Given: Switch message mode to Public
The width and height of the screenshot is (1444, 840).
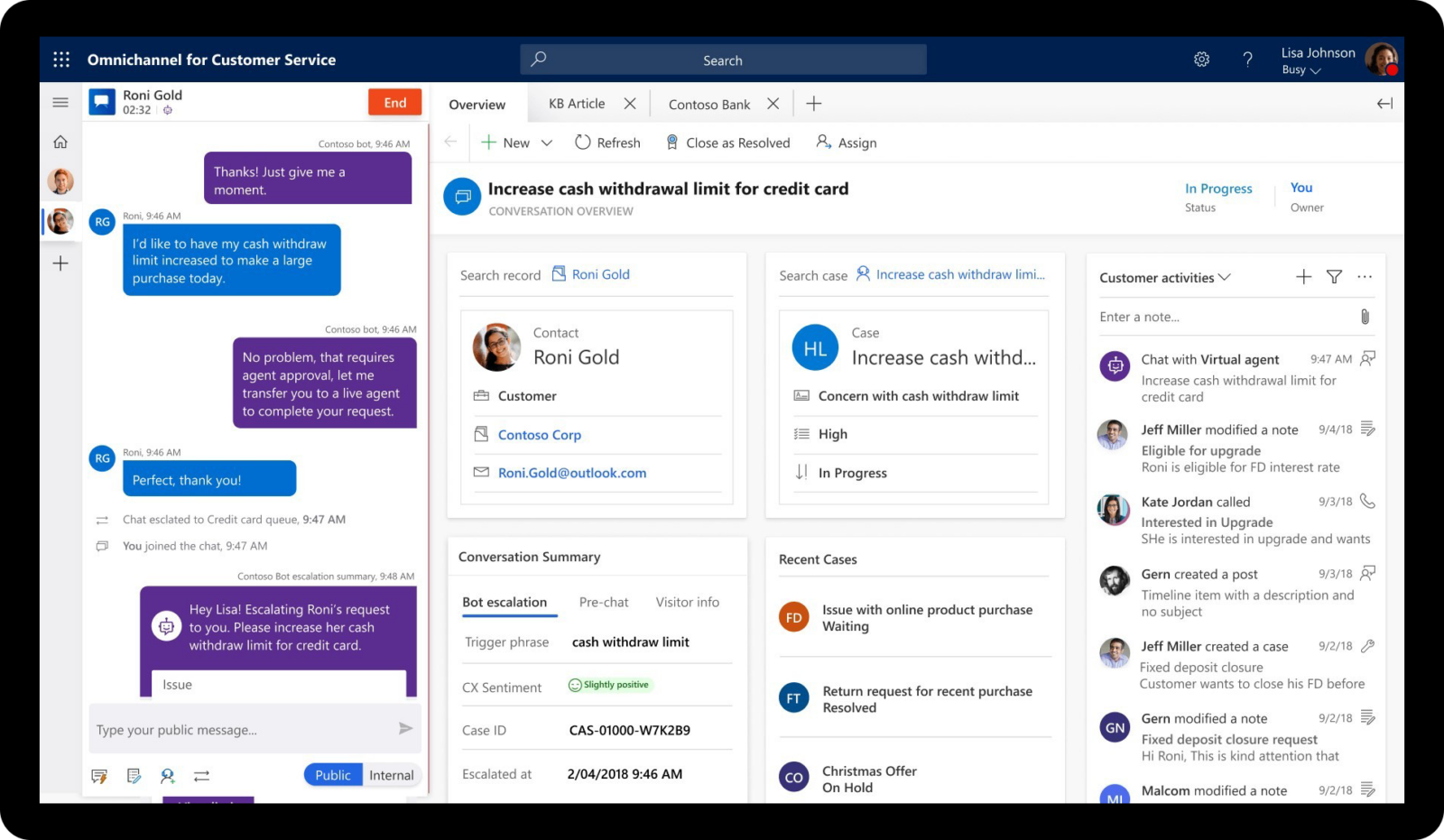Looking at the screenshot, I should 333,775.
